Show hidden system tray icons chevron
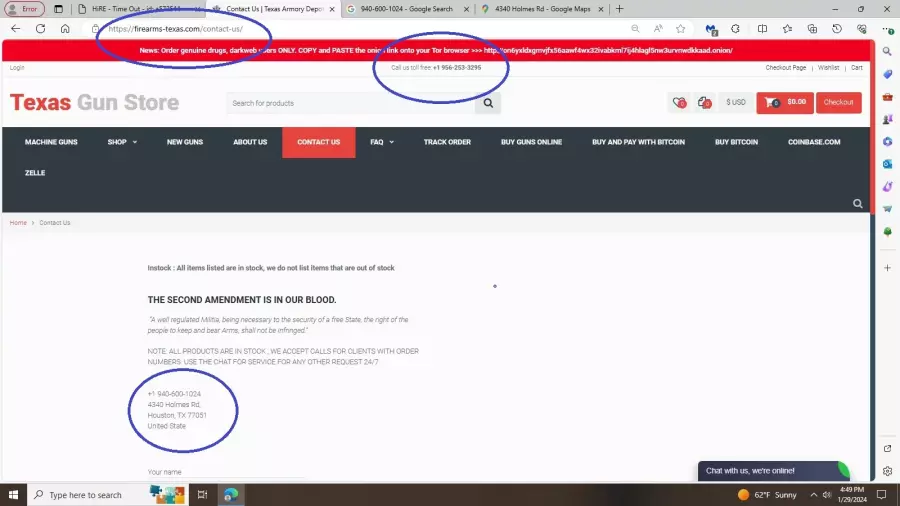The width and height of the screenshot is (900, 506). tap(813, 495)
